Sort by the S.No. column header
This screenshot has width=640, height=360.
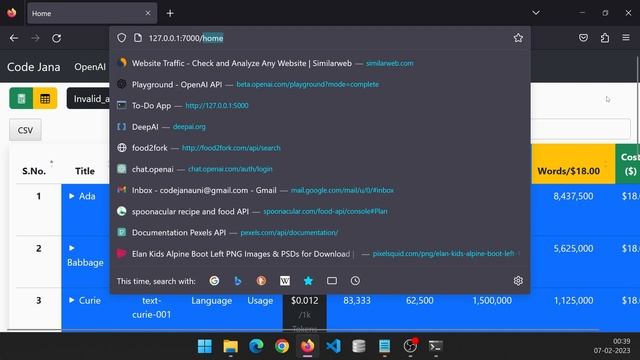(34, 171)
